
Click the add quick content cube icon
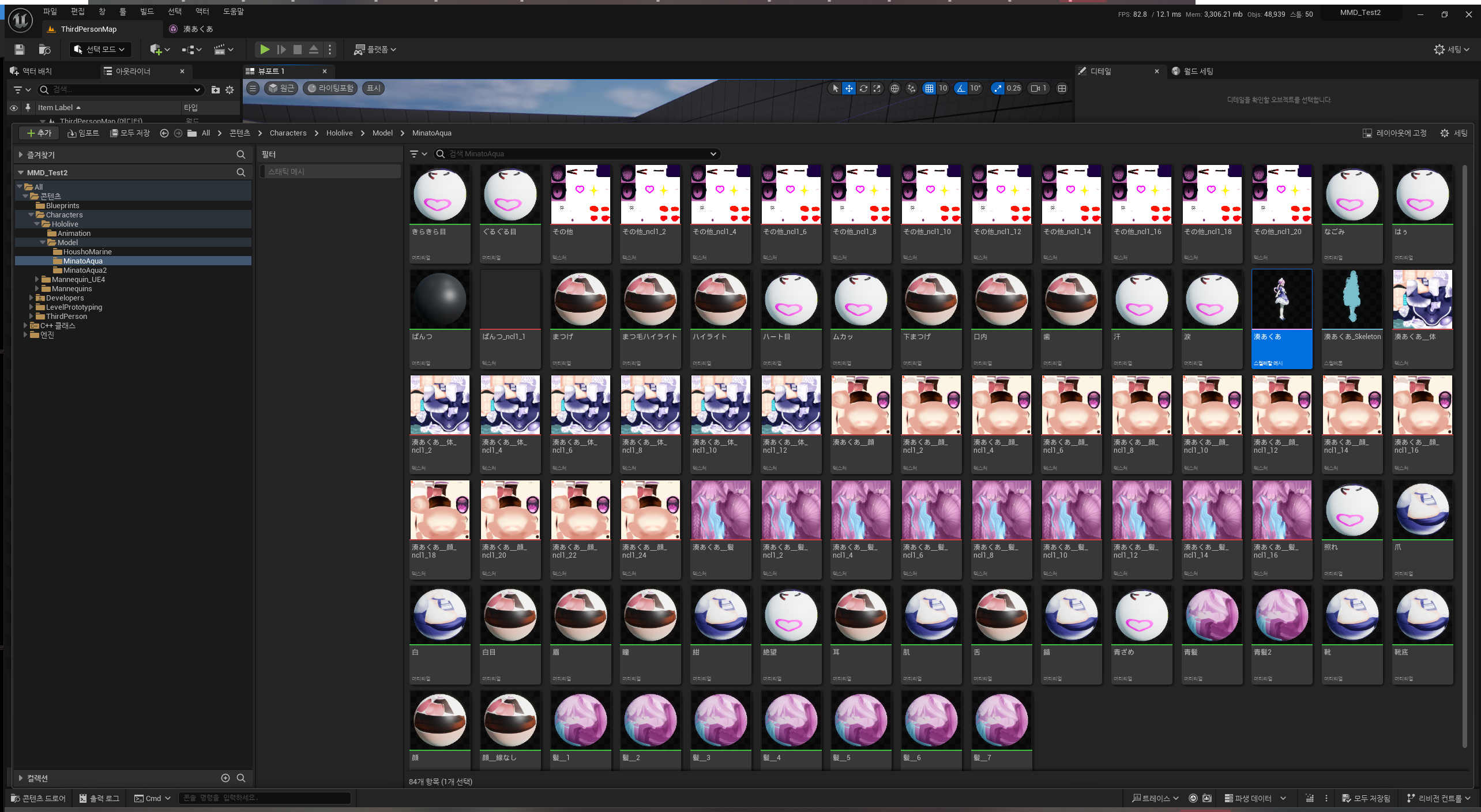(x=156, y=50)
